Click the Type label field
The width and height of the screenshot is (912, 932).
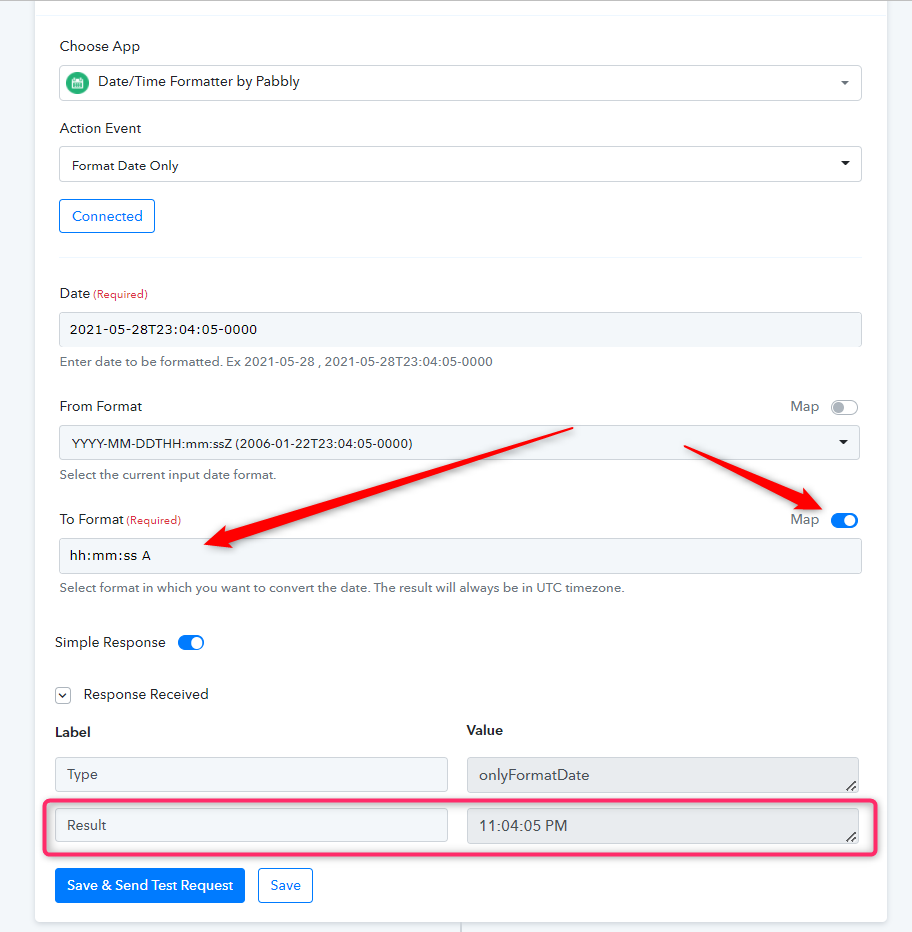pos(251,774)
